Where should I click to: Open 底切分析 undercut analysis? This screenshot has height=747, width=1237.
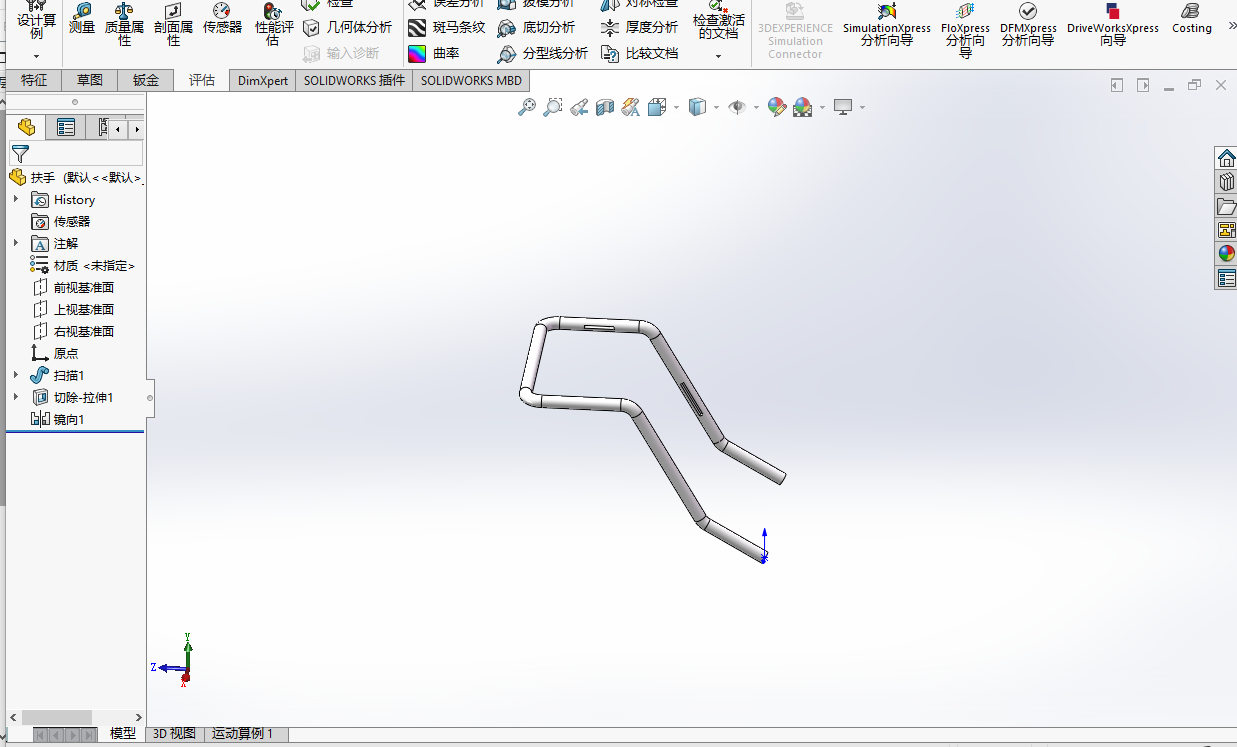click(536, 27)
